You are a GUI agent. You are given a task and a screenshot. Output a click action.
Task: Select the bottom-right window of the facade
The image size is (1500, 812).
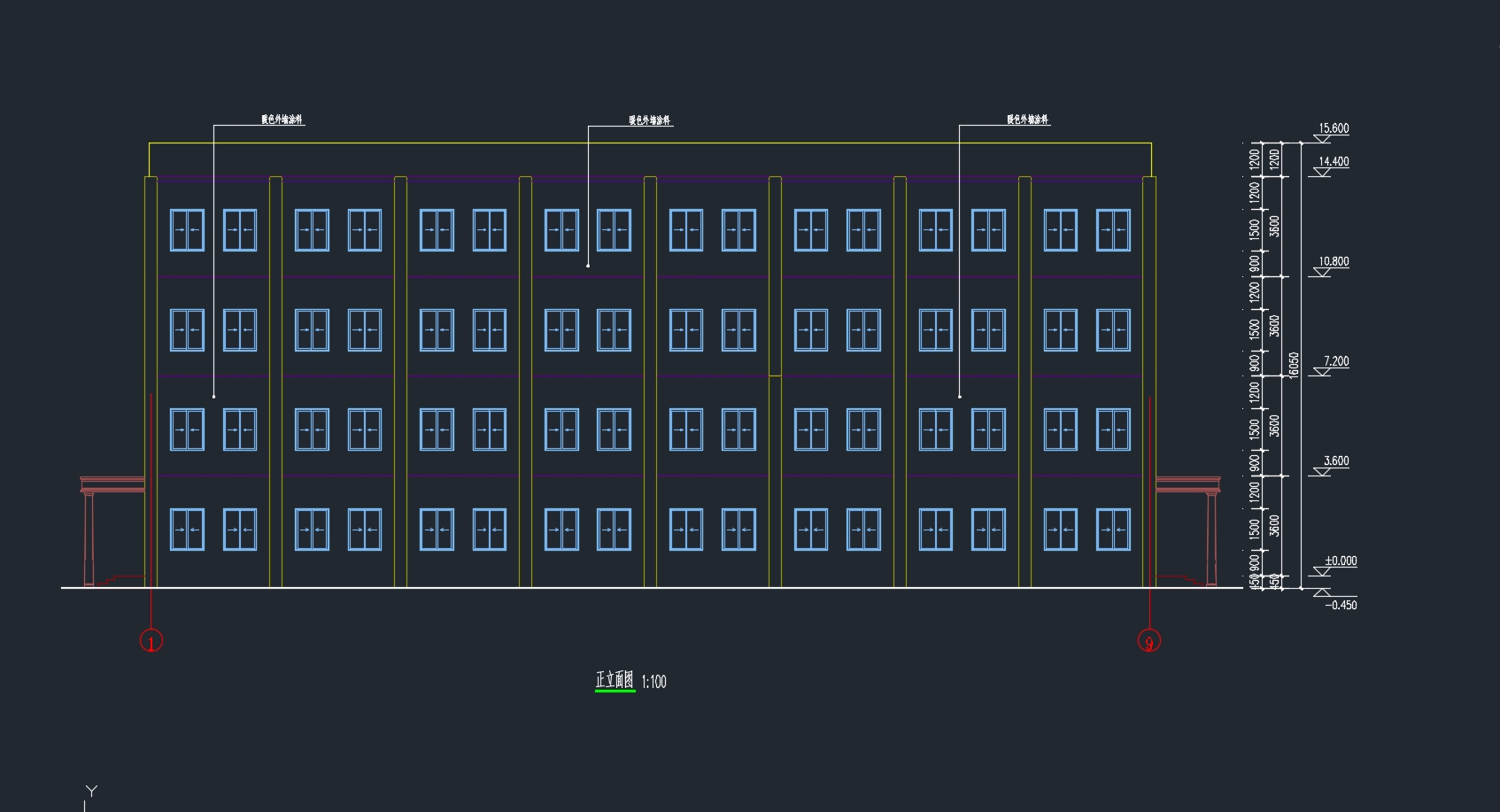click(x=1113, y=530)
